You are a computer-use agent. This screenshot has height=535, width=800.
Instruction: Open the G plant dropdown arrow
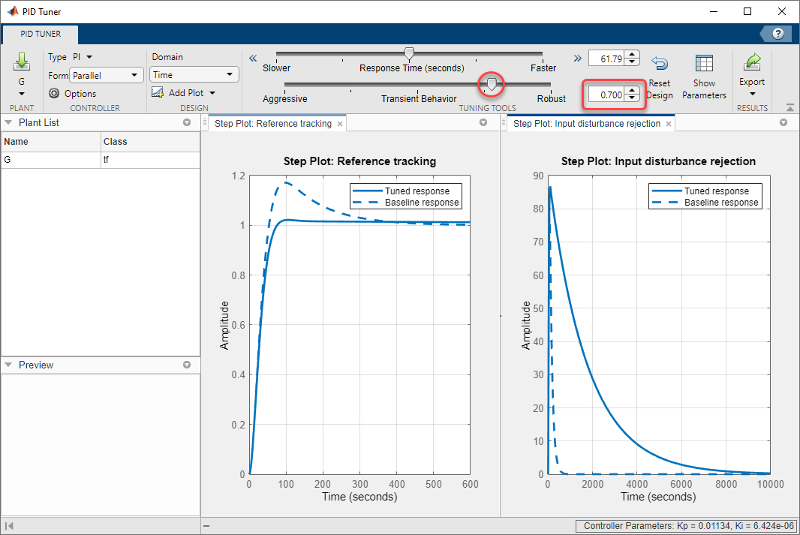(x=21, y=93)
